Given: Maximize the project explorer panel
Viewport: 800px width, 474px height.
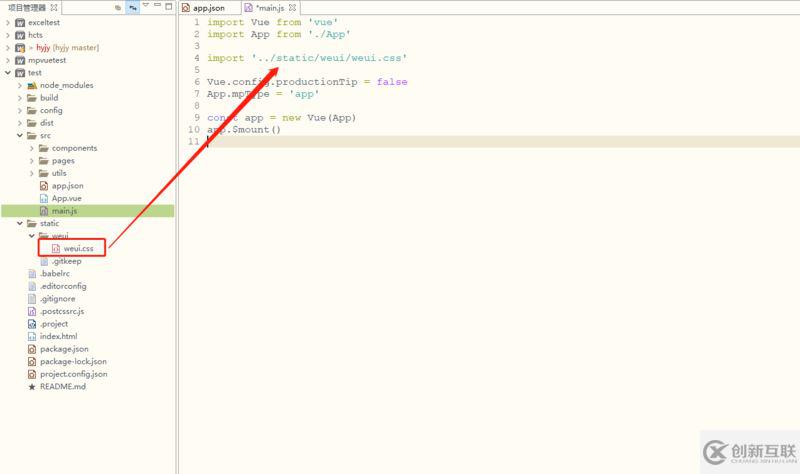Looking at the screenshot, I should point(168,6).
